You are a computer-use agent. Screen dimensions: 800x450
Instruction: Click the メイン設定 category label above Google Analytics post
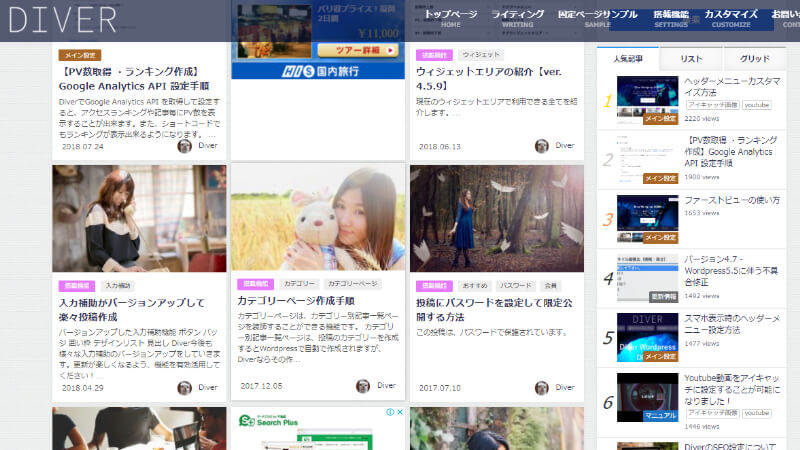coord(80,55)
